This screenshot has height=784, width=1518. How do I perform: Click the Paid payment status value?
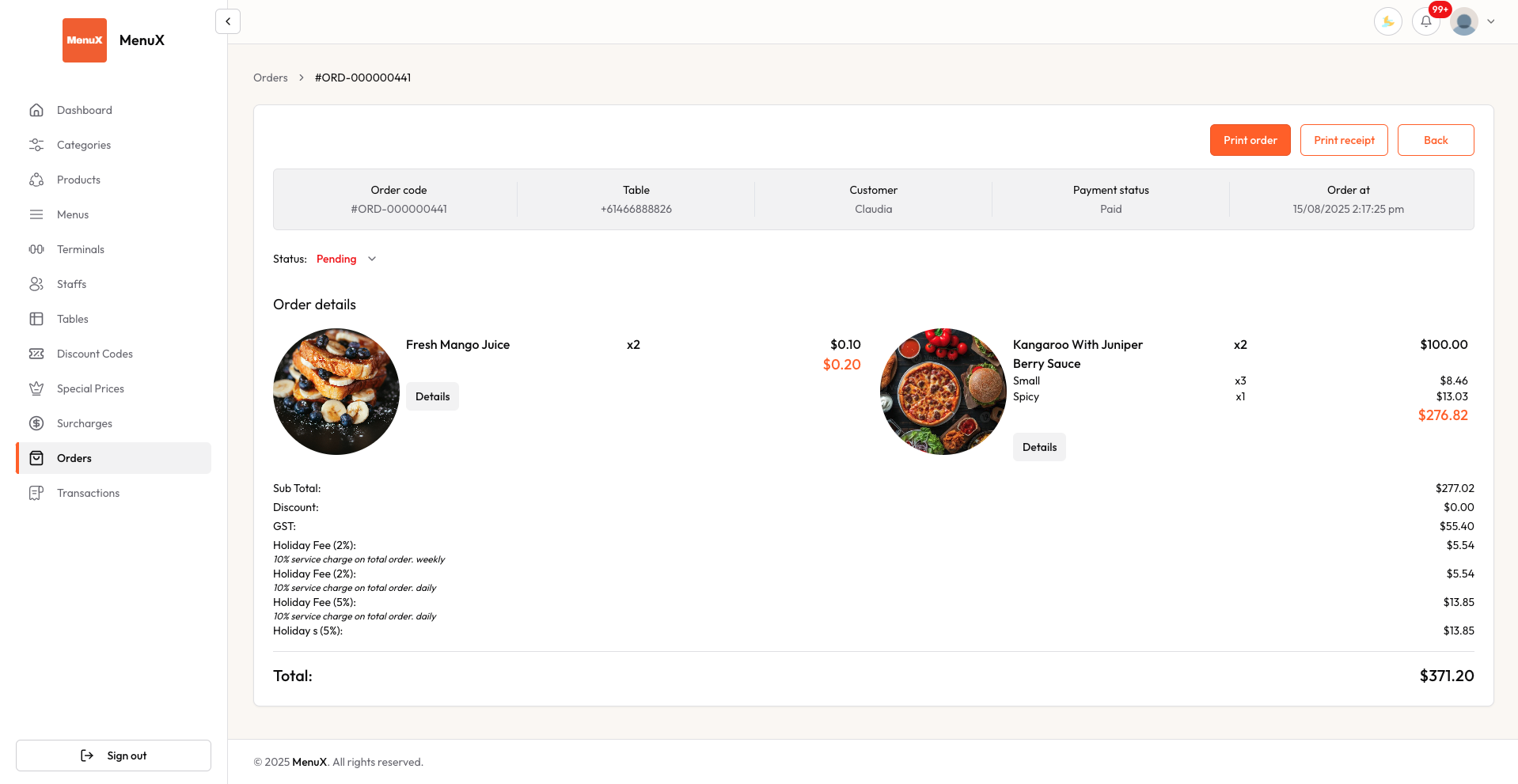point(1111,209)
